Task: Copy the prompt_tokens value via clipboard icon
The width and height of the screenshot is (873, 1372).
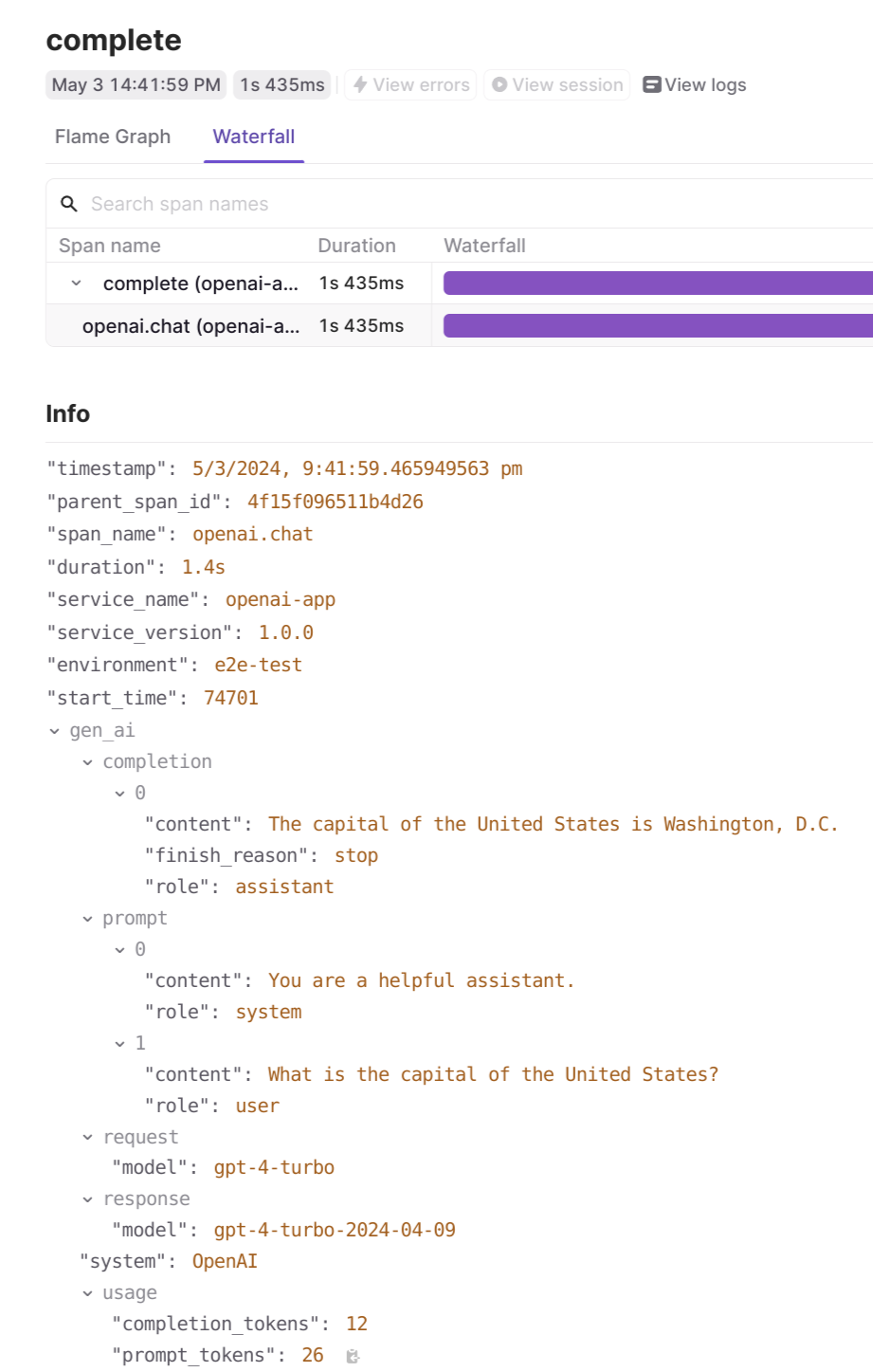Action: tap(352, 1357)
